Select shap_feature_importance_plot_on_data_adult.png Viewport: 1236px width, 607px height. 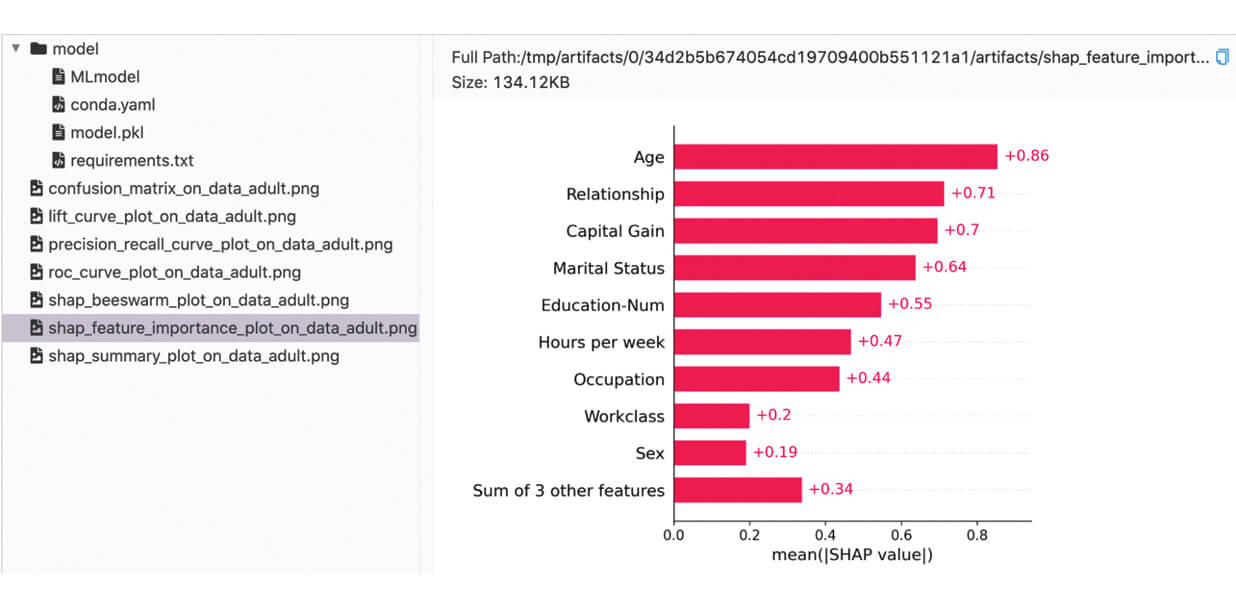click(232, 328)
